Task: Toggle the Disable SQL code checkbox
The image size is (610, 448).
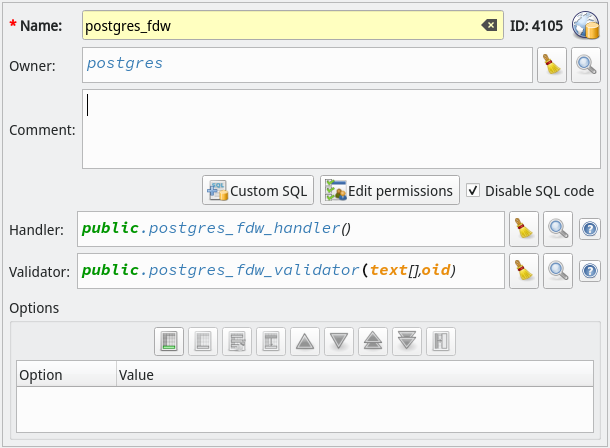Action: (473, 191)
